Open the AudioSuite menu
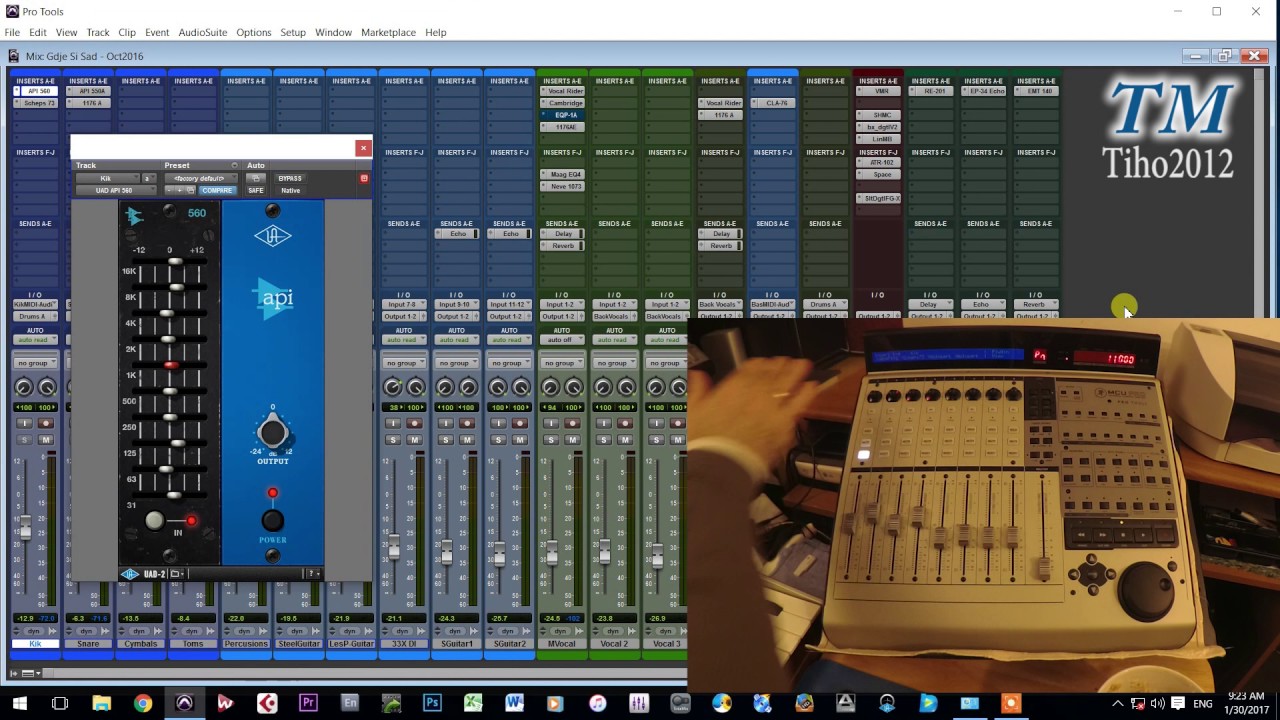This screenshot has width=1280, height=720. click(203, 33)
